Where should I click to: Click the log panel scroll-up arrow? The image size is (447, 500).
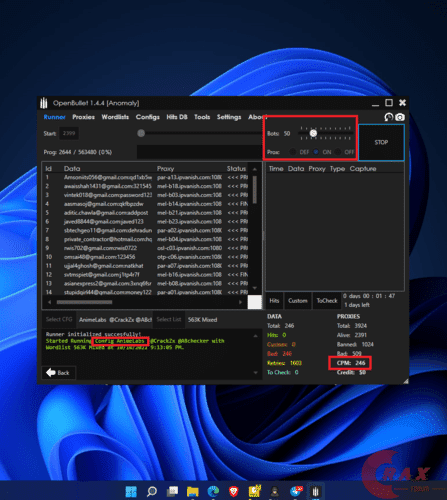point(255,336)
